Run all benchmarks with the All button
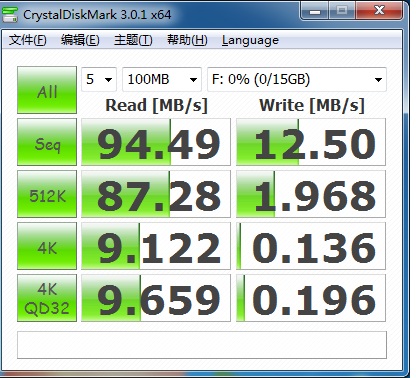Viewport: 416px width, 378px height. pyautogui.click(x=47, y=90)
